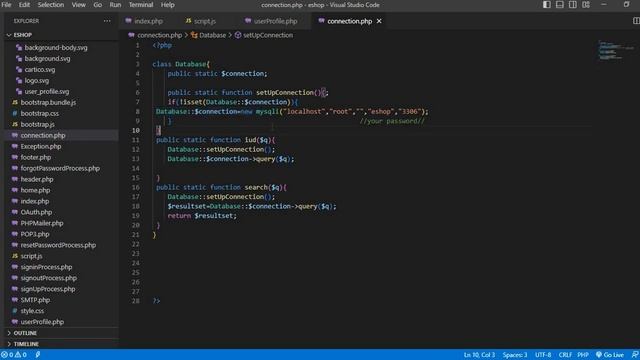Open header.php file
640x360 pixels.
point(37,180)
